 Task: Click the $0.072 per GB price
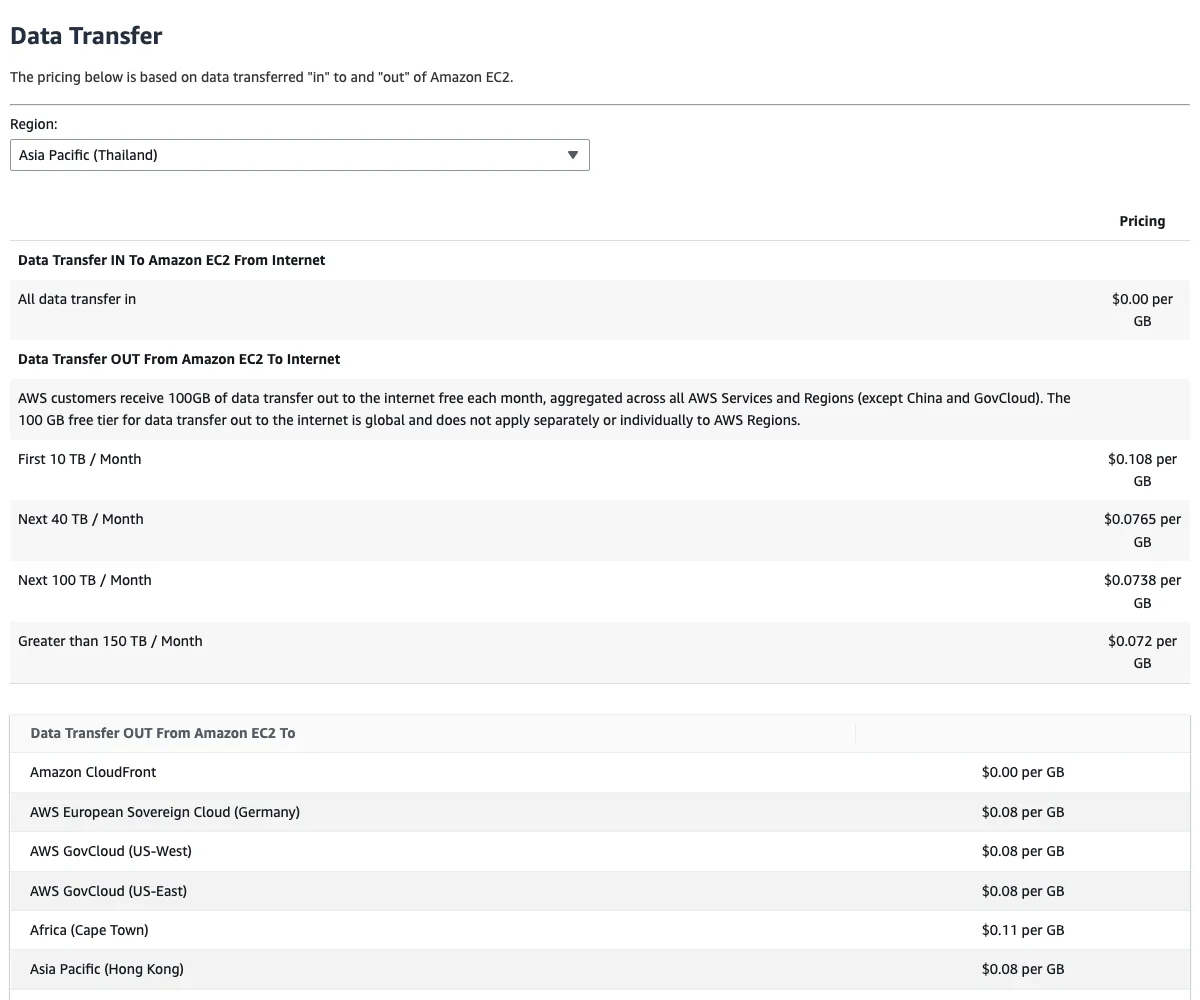click(x=1142, y=652)
